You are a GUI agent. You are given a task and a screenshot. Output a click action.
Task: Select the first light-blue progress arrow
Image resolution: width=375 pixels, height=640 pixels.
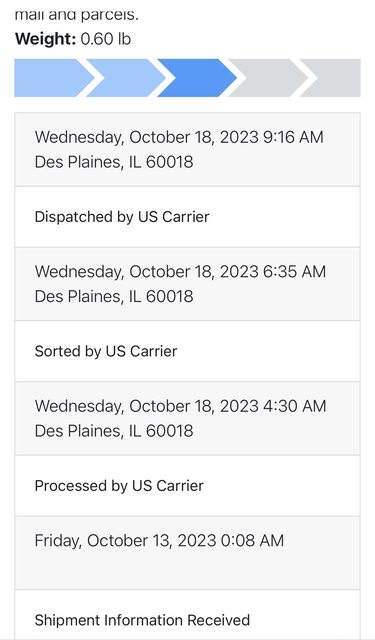point(53,78)
